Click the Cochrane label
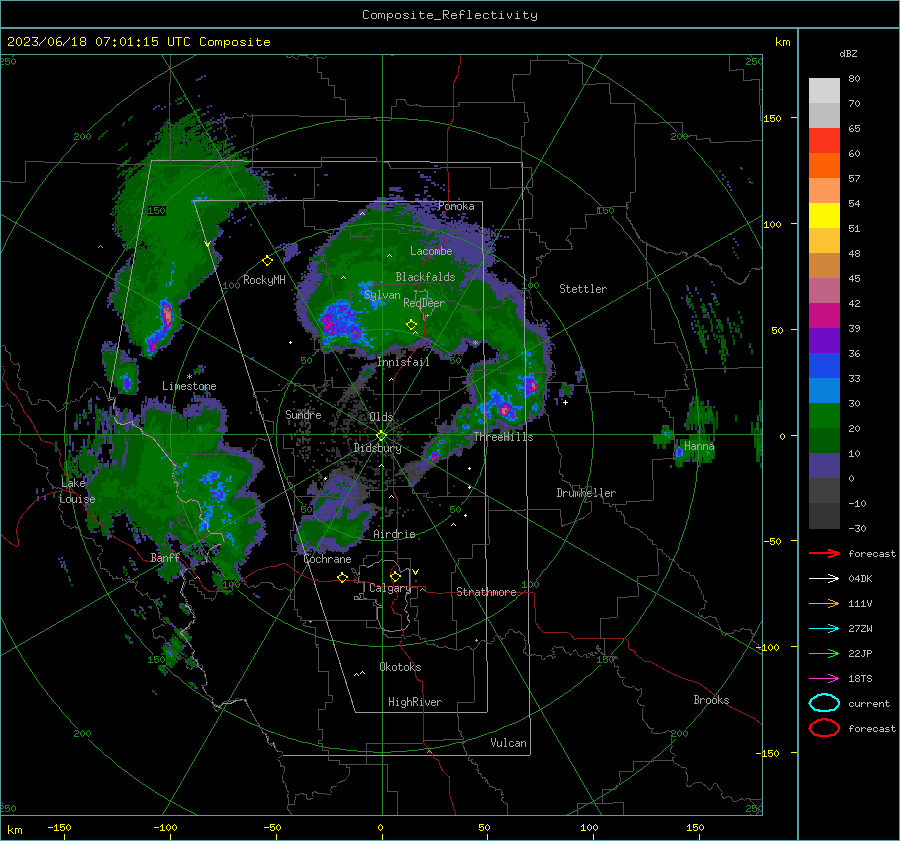Viewport: 900px width, 841px height. (327, 559)
